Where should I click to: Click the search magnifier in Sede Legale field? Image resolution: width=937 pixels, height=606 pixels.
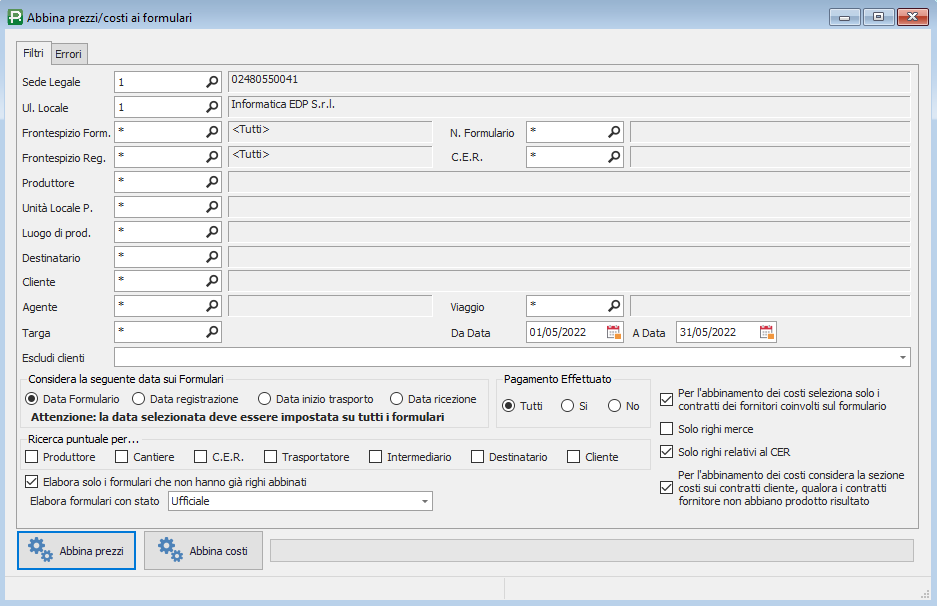212,82
